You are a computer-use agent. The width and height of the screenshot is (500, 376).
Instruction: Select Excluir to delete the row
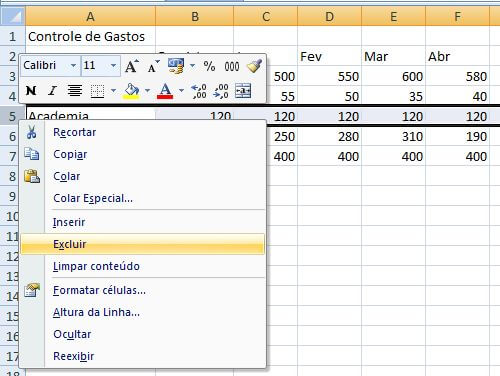143,244
